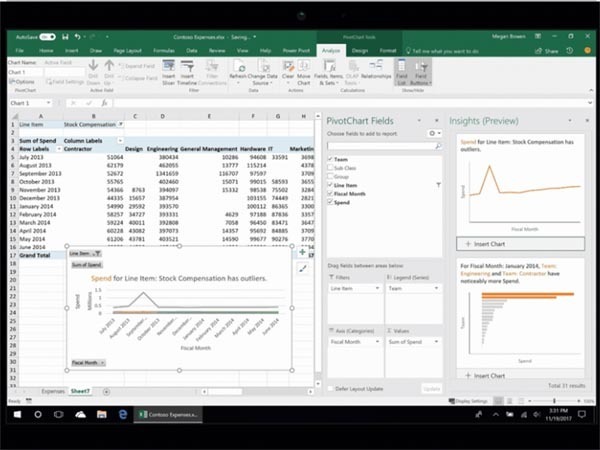600x450 pixels.
Task: Open the Stock Compensation filter dropdown in B1
Action: click(x=120, y=124)
